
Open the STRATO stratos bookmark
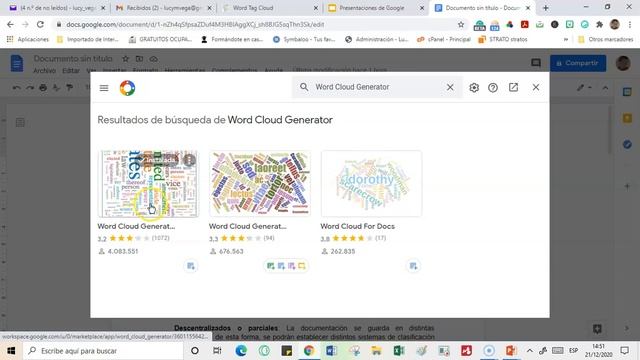(503, 39)
